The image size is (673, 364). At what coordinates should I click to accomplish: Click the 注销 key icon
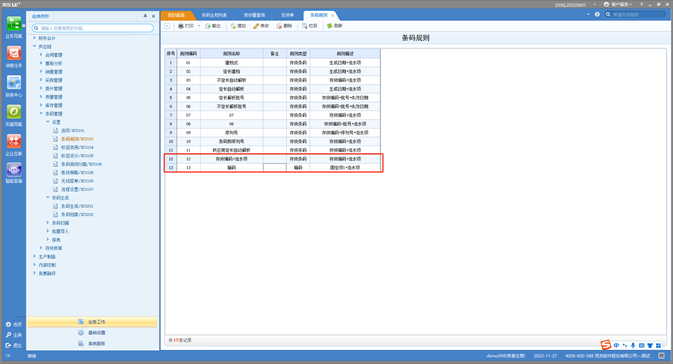[x=8, y=335]
